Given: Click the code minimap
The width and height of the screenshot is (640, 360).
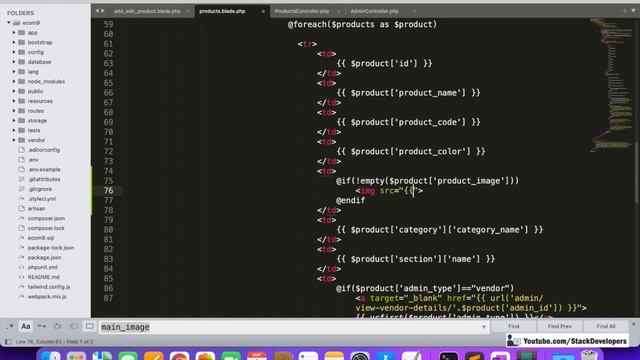Looking at the screenshot, I should (611, 86).
